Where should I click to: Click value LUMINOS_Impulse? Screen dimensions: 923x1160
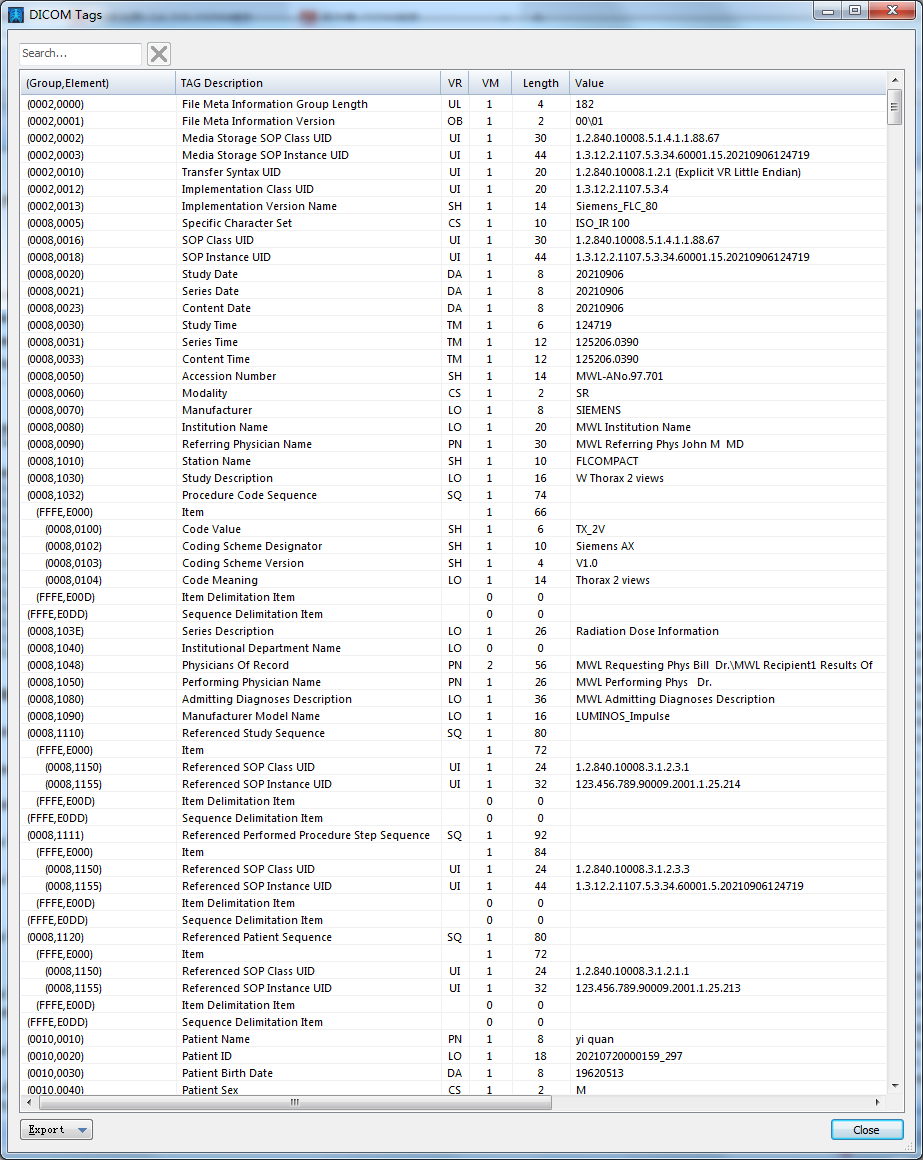[x=623, y=717]
